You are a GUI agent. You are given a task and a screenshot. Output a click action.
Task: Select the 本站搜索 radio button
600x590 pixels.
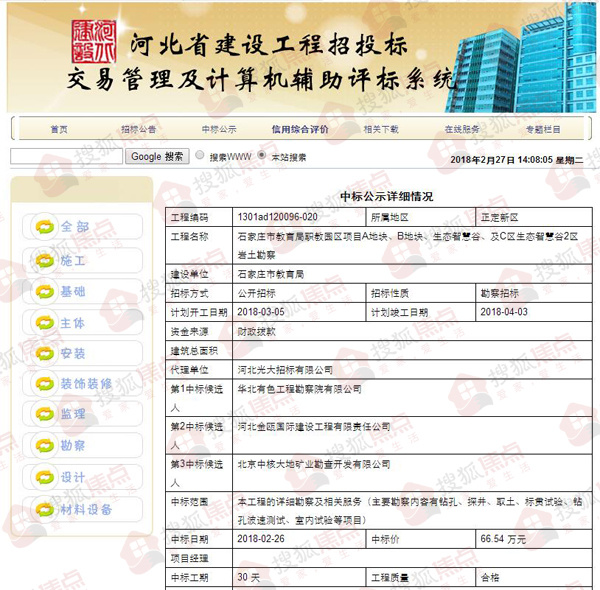point(262,155)
